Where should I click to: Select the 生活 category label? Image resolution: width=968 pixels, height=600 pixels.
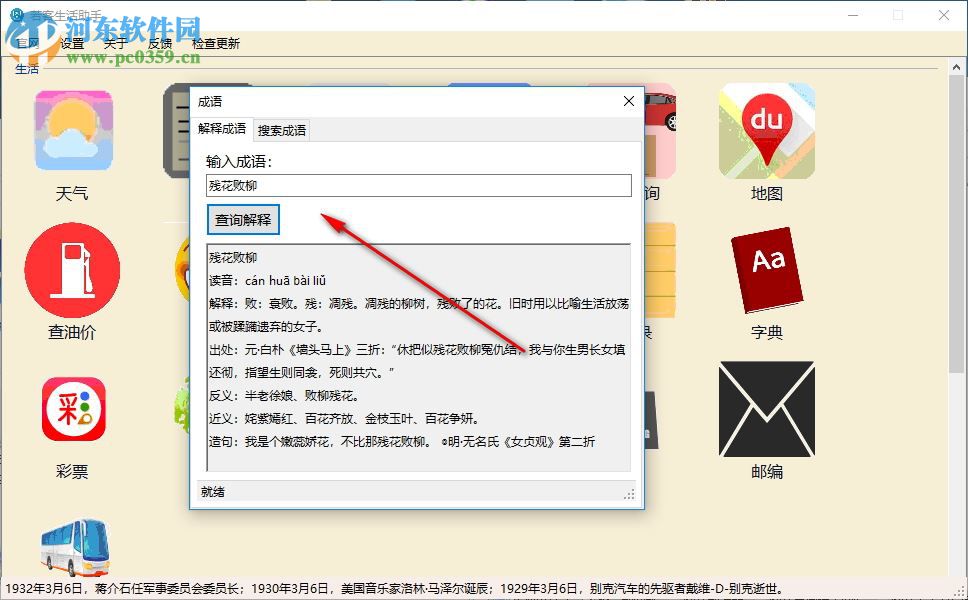pyautogui.click(x=27, y=69)
